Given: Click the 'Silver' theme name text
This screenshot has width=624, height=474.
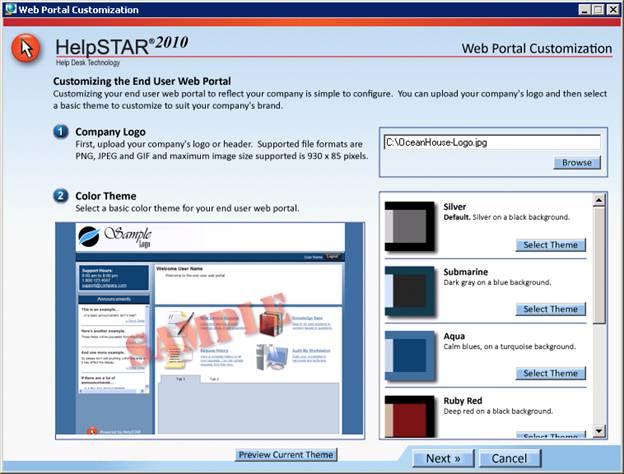Looking at the screenshot, I should (455, 207).
